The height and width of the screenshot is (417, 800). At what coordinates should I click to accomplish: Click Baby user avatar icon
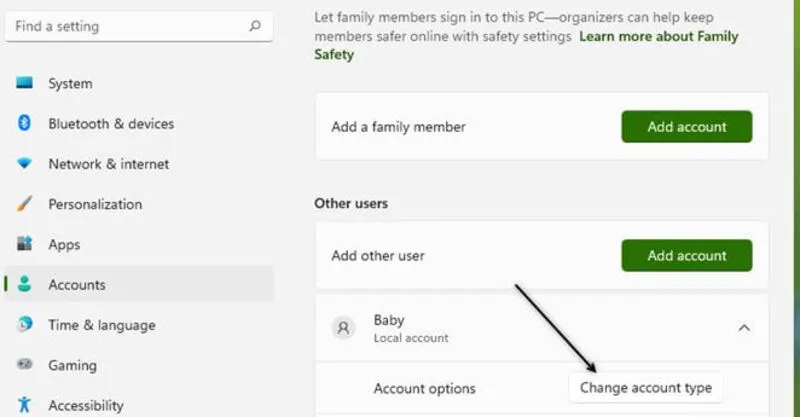[x=344, y=328]
